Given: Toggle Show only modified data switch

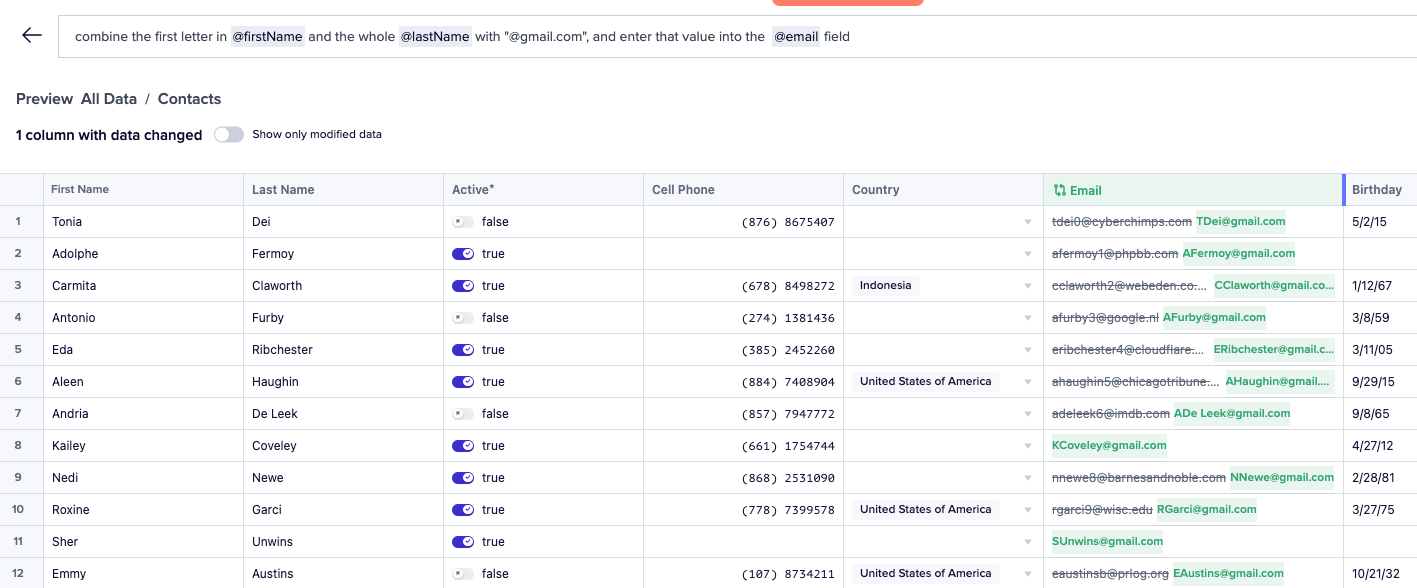Looking at the screenshot, I should click(x=229, y=134).
